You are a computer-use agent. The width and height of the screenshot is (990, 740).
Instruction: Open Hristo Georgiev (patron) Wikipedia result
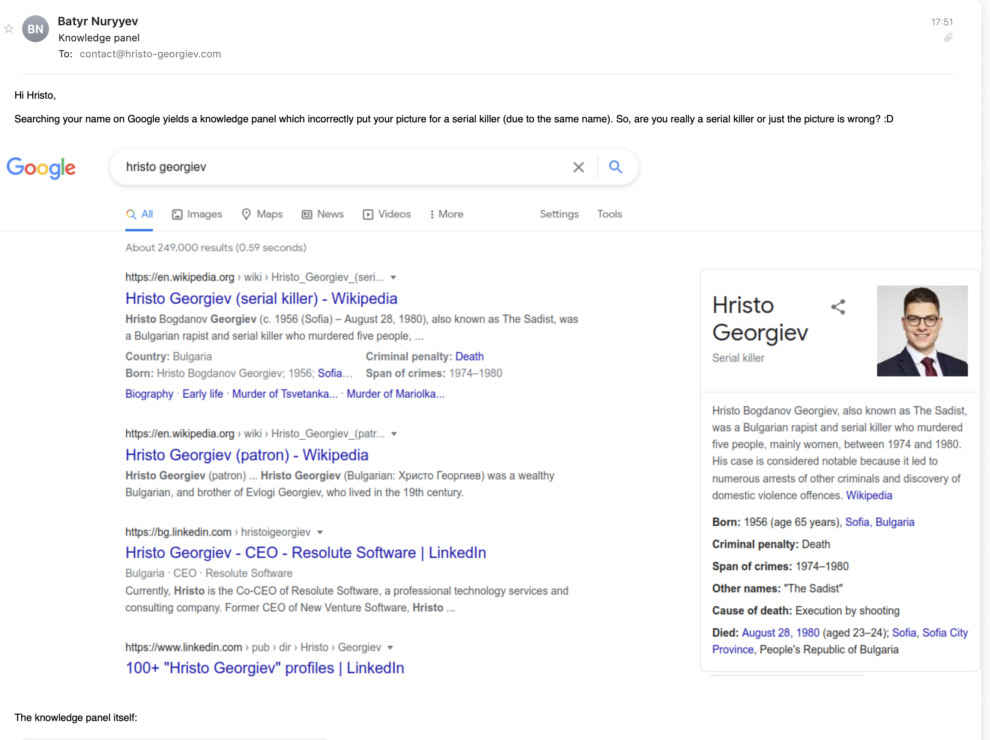point(247,455)
